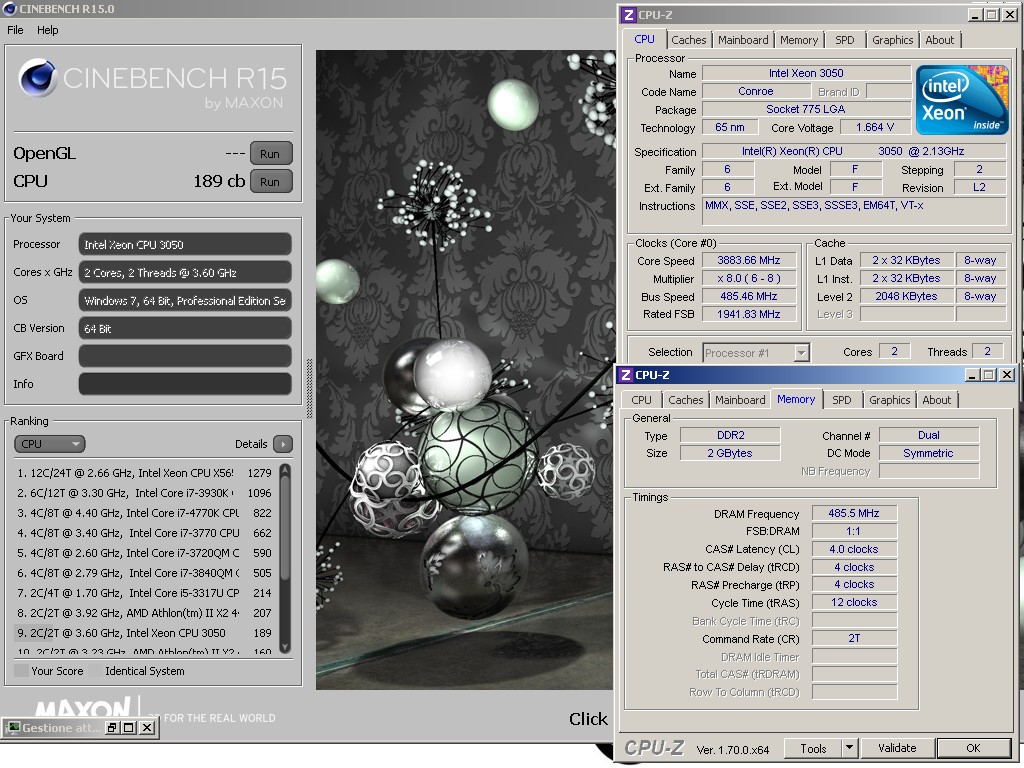Click the Tools button in CPU-Z
The width and height of the screenshot is (1024, 768).
[813, 748]
